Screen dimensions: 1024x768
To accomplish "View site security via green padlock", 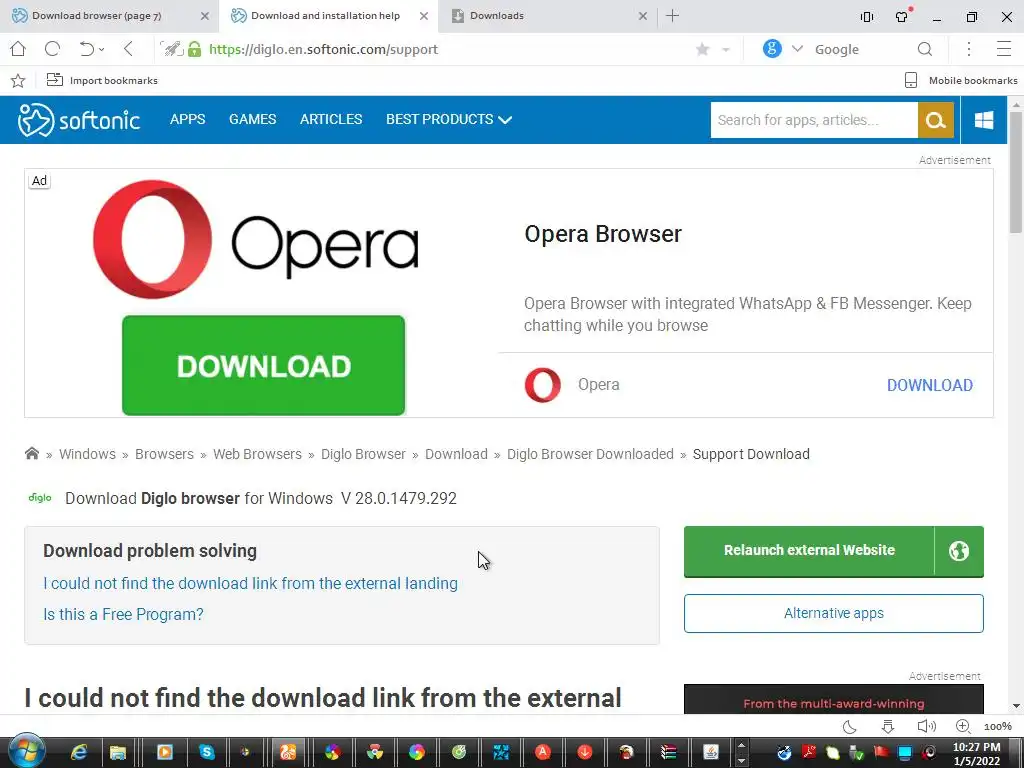I will (195, 49).
